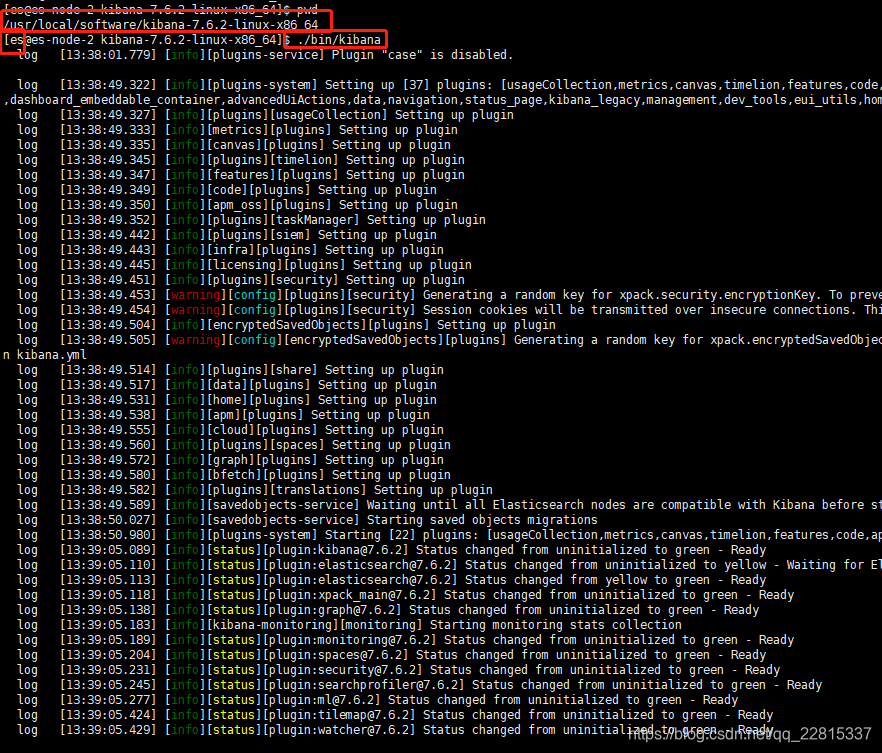Viewport: 882px width, 753px height.
Task: Click the warning about xpack.security.encryptionKey
Action: [x=449, y=295]
